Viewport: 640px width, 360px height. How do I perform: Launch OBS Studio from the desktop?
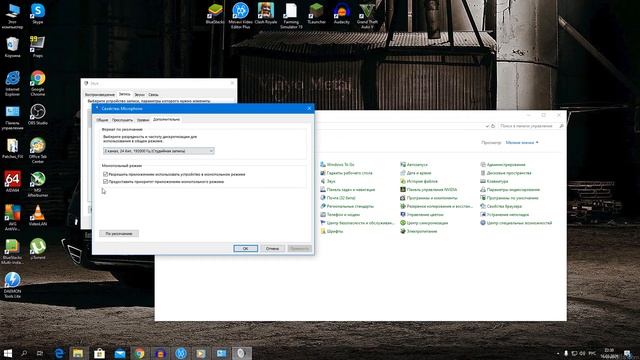coord(38,114)
